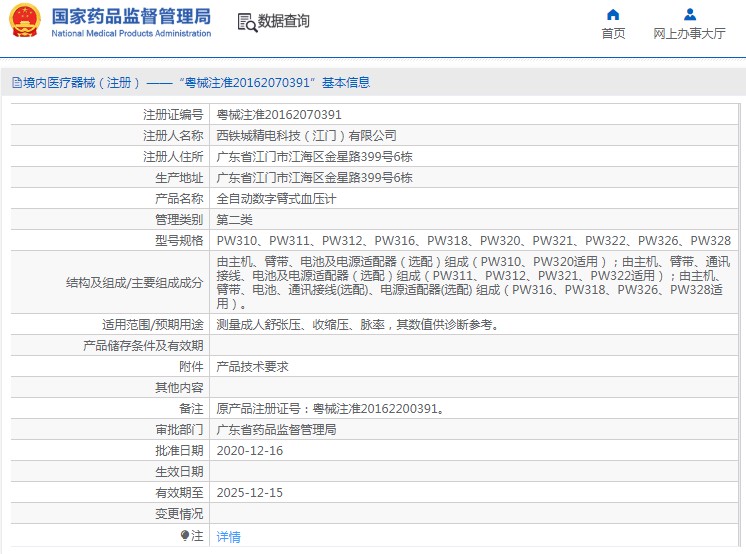Click the 网上办事大厅 text label
Screen dimensions: 746x554
689,34
